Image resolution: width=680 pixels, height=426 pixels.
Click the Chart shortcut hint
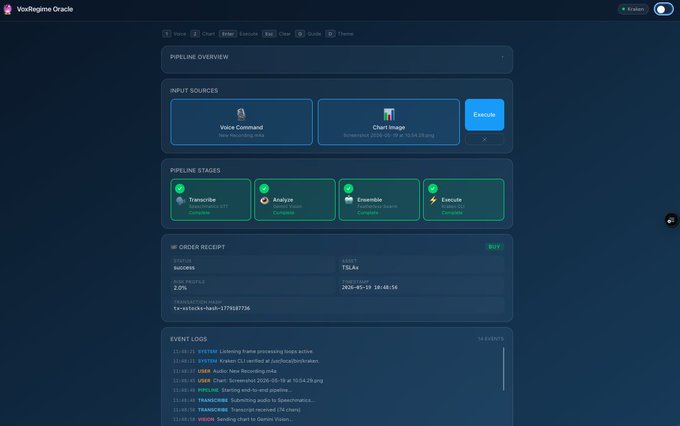point(203,34)
